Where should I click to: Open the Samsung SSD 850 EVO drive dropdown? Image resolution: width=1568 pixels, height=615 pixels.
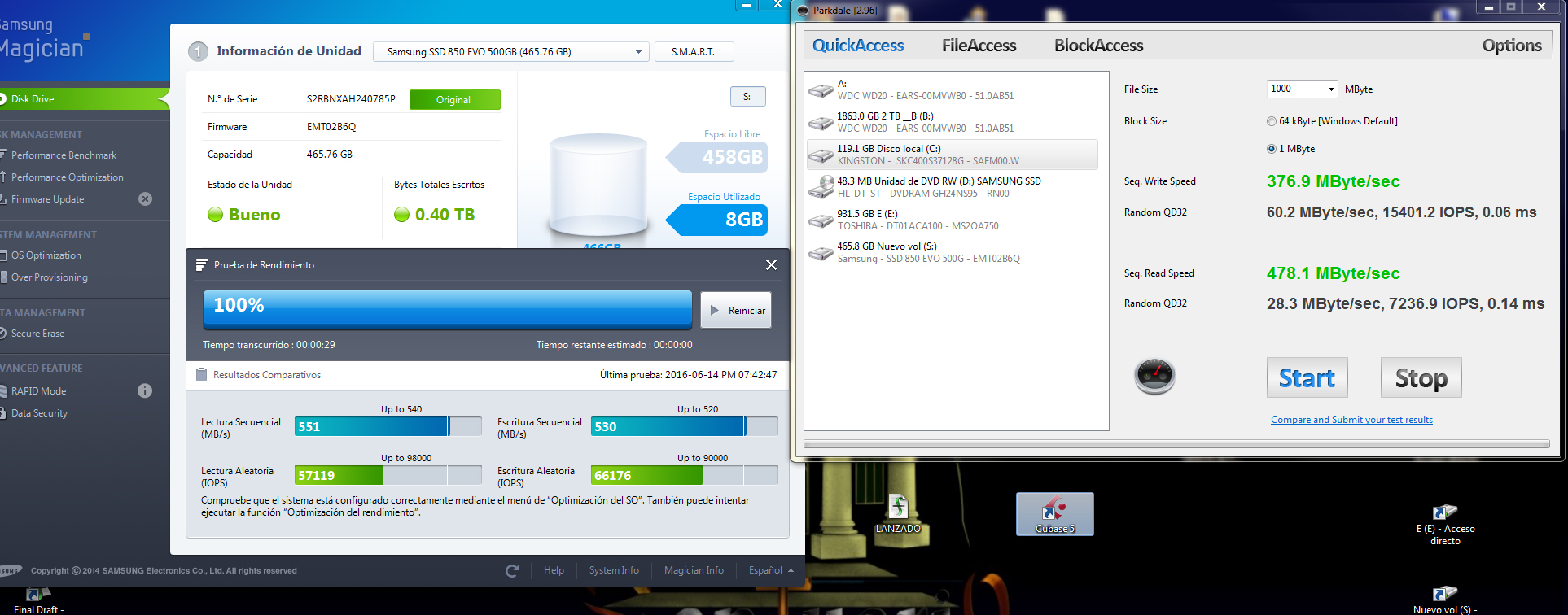(x=511, y=52)
